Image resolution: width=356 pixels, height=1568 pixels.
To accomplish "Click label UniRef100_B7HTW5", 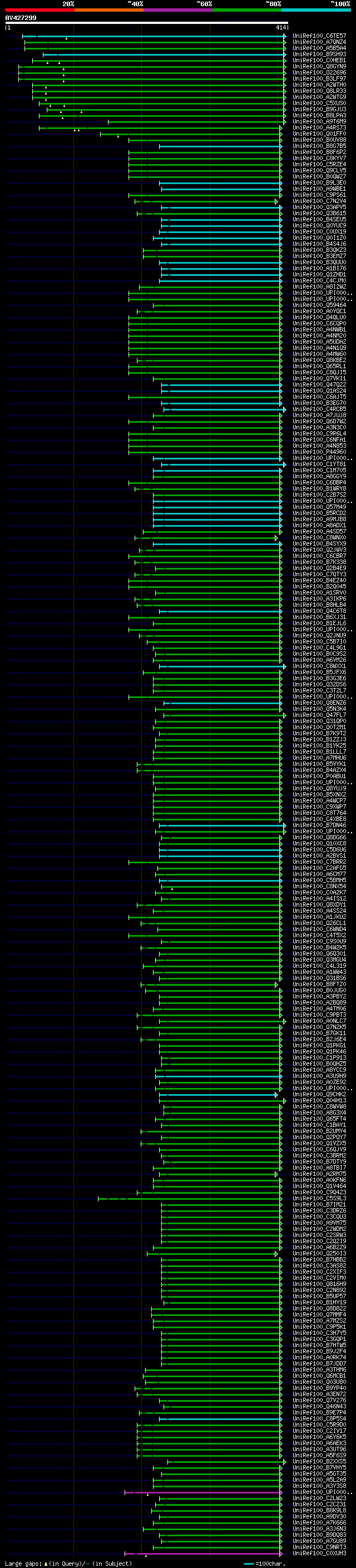I will [x=319, y=1344].
